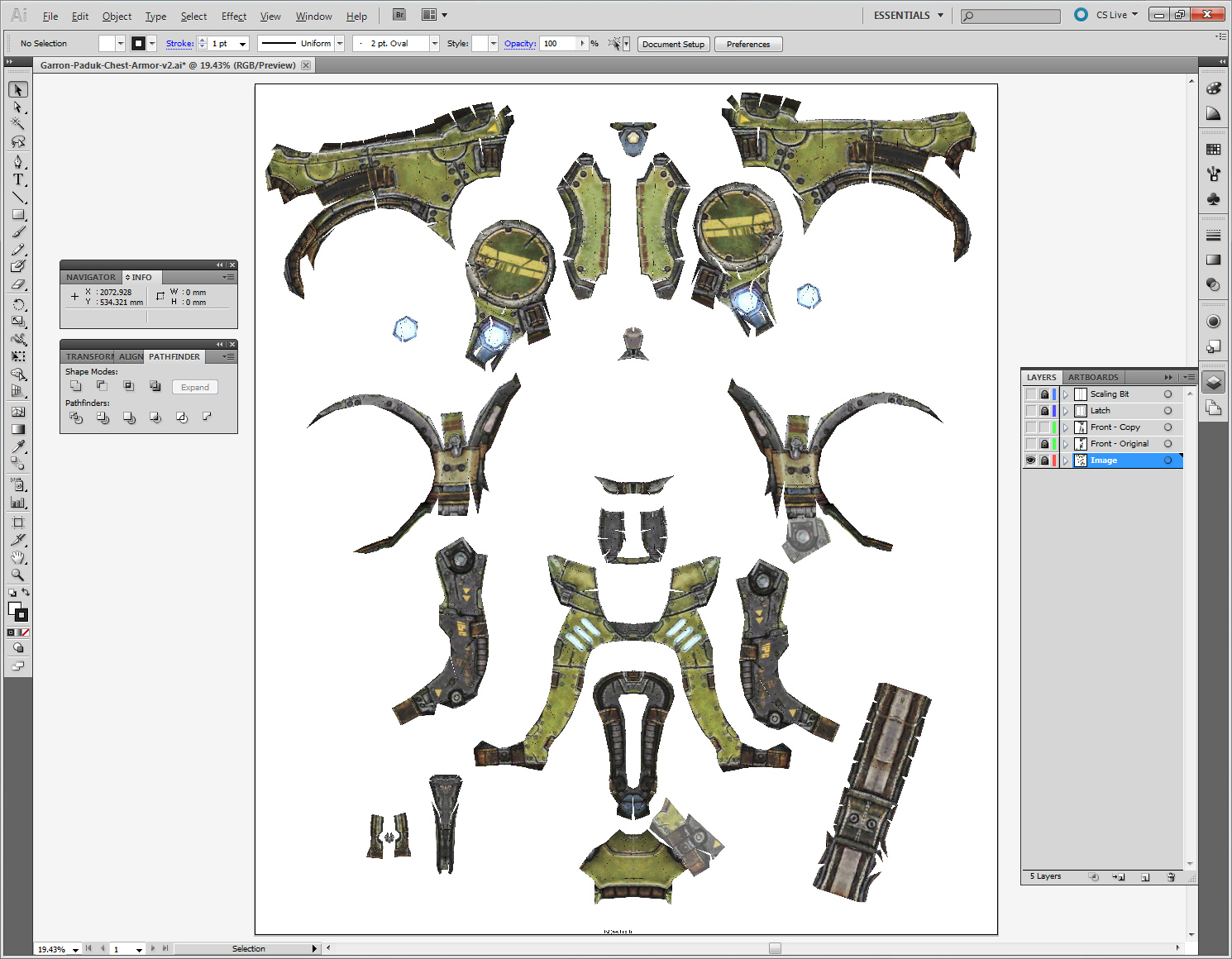Select the Gradient tool

[x=17, y=429]
